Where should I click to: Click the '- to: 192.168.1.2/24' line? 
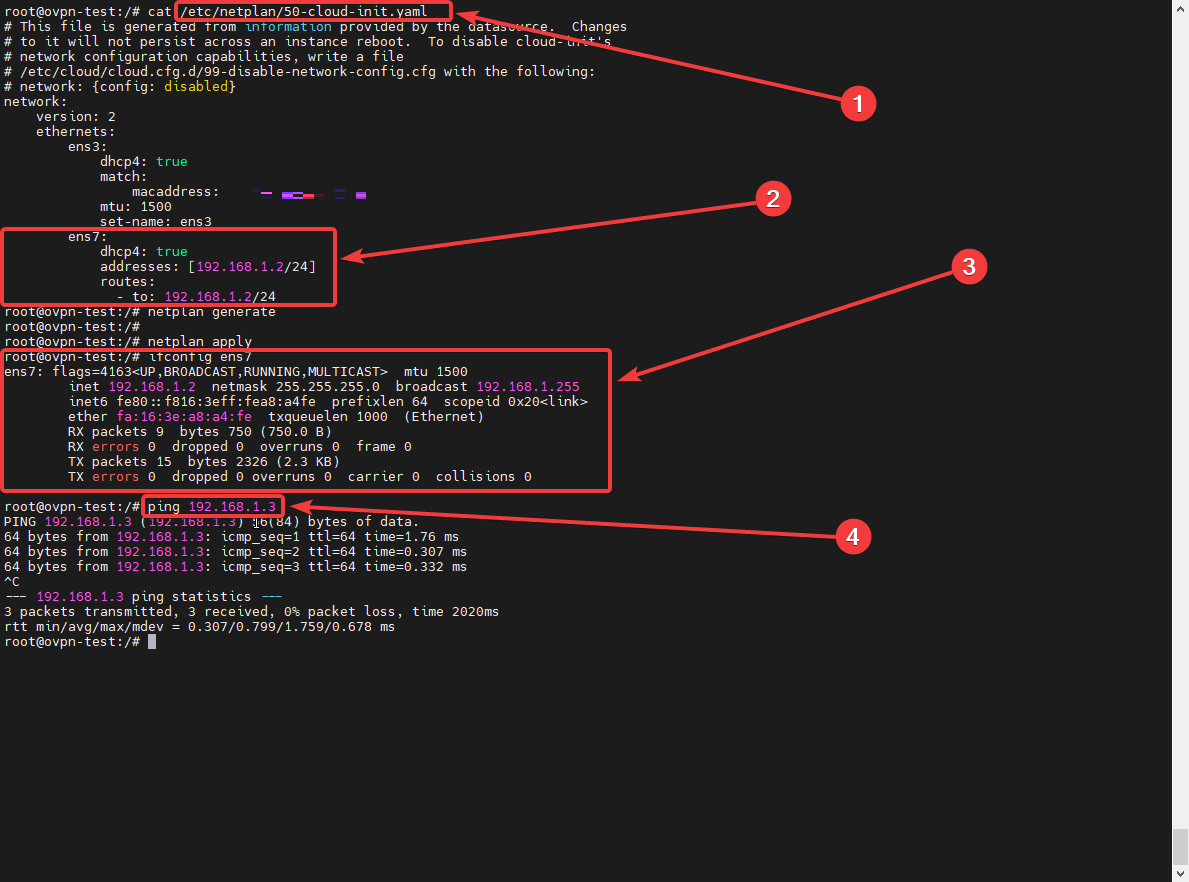click(x=196, y=297)
